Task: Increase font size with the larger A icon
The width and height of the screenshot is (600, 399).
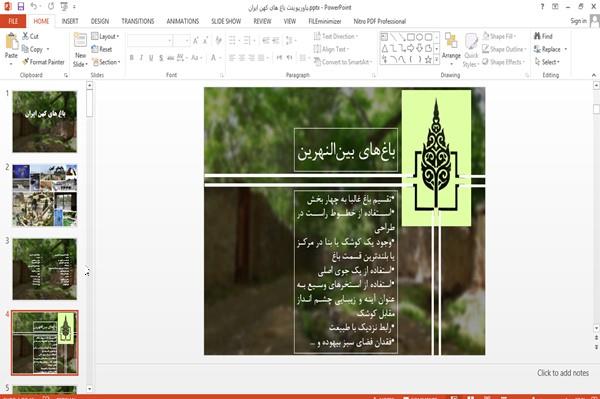Action: [x=196, y=40]
